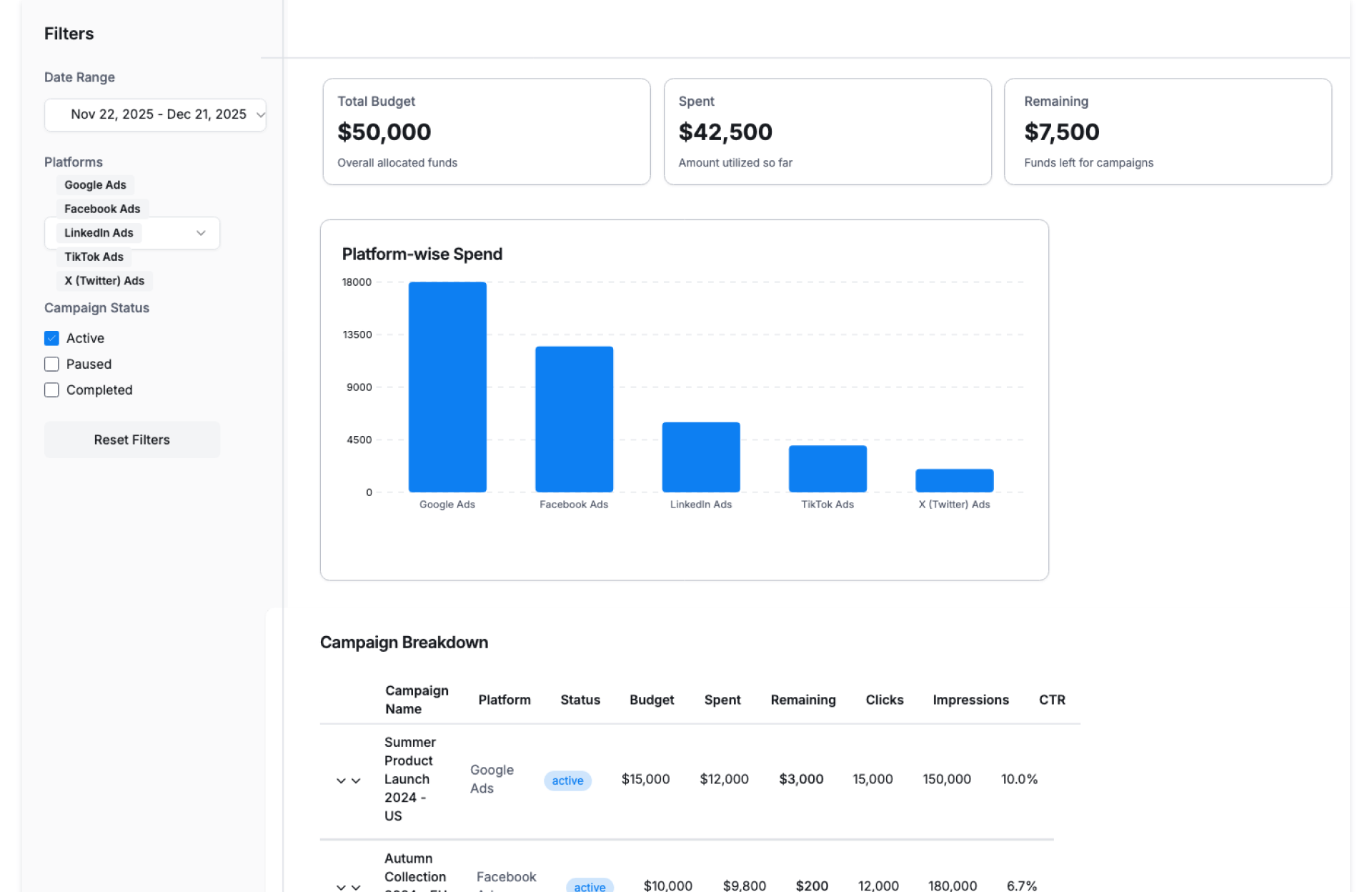Click the Facebook Ads bar in chart
This screenshot has height=892, width=1372.
[x=574, y=419]
